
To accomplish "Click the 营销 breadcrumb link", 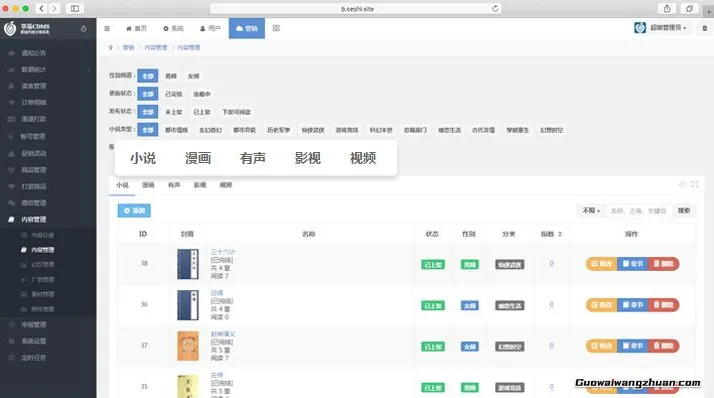I will pyautogui.click(x=129, y=47).
